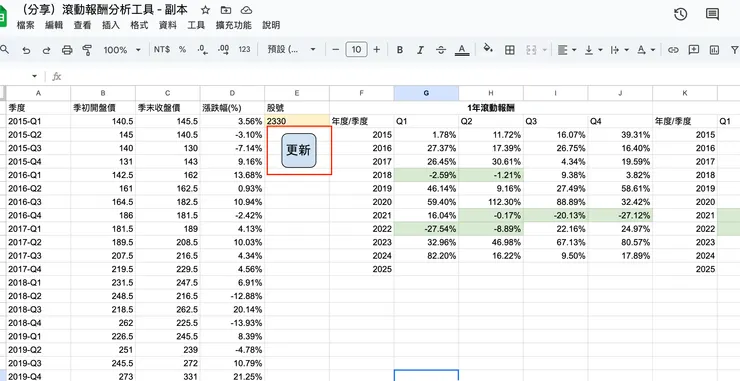The image size is (740, 381).
Task: Toggle bold formatting
Action: 400,50
